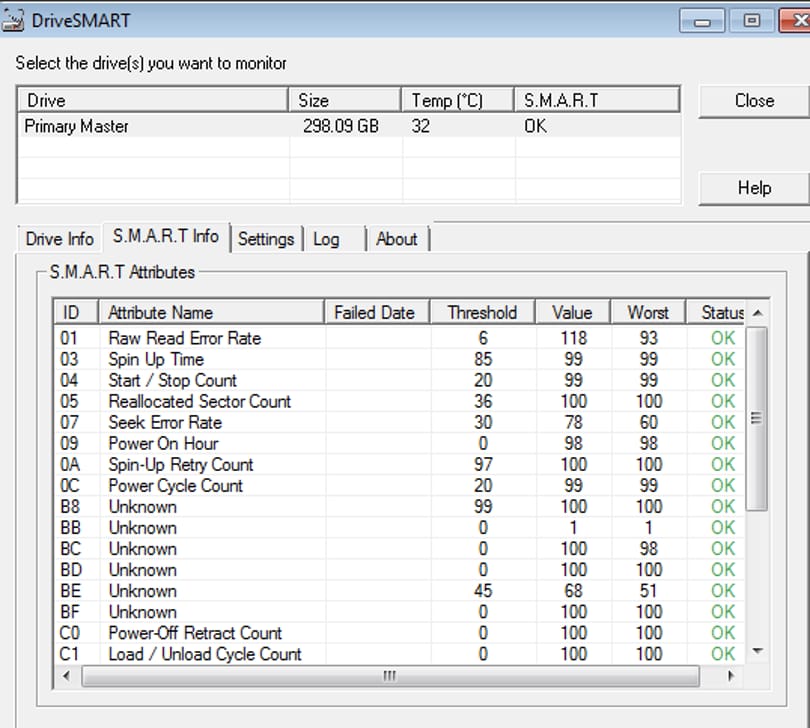Minimize the DriveSMART window
The width and height of the screenshot is (810, 728).
click(x=702, y=21)
